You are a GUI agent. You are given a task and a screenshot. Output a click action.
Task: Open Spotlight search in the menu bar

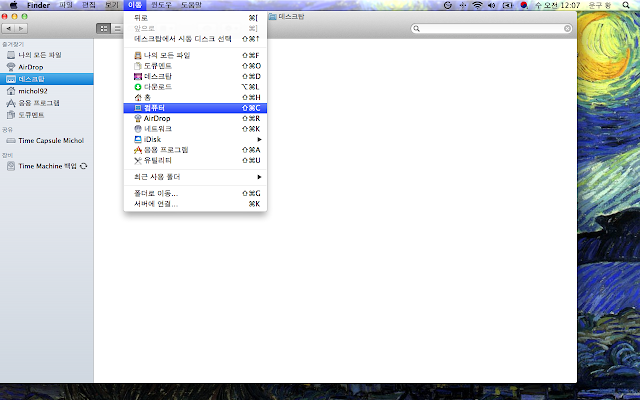626,5
